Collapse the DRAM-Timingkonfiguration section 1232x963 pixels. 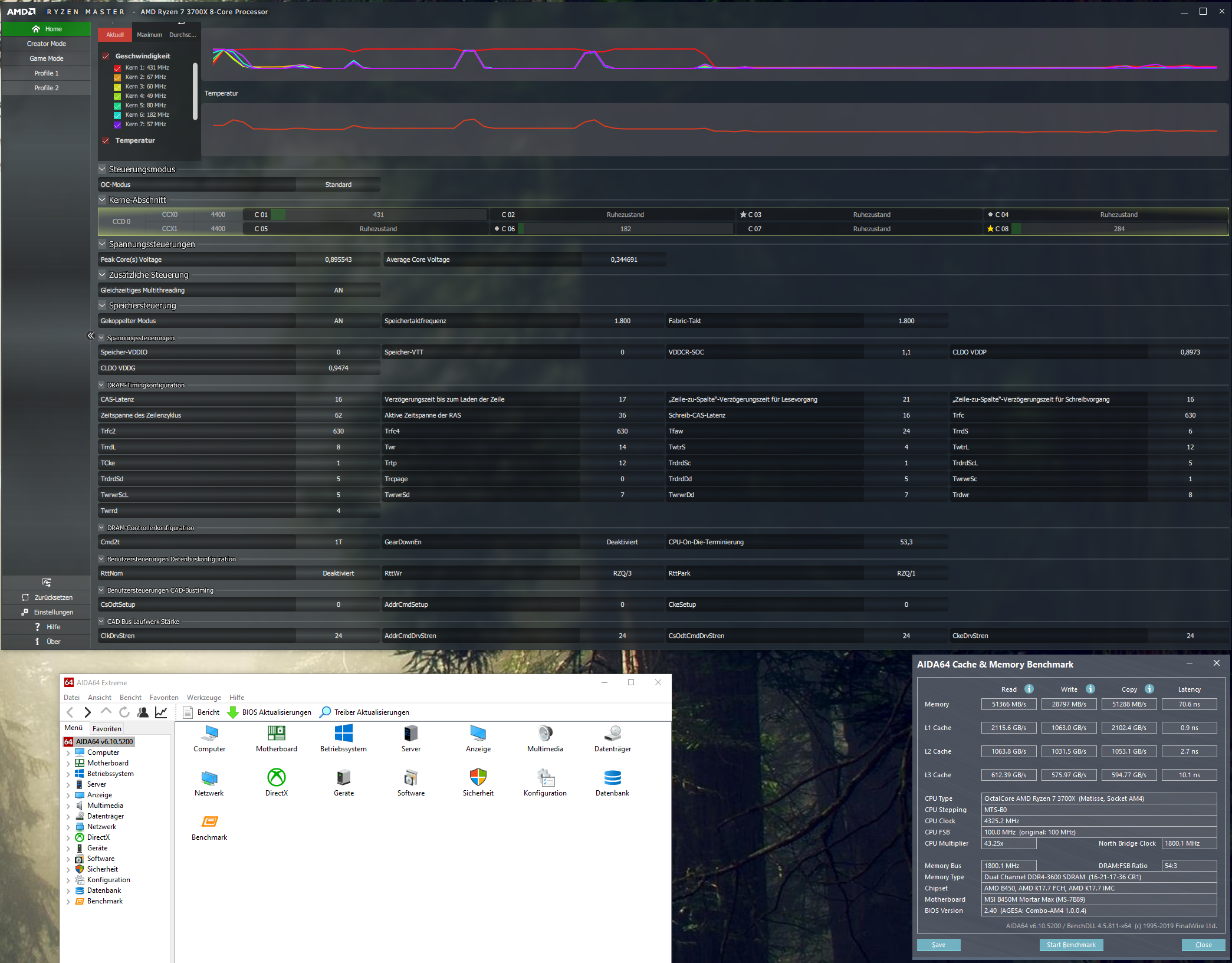pos(101,384)
